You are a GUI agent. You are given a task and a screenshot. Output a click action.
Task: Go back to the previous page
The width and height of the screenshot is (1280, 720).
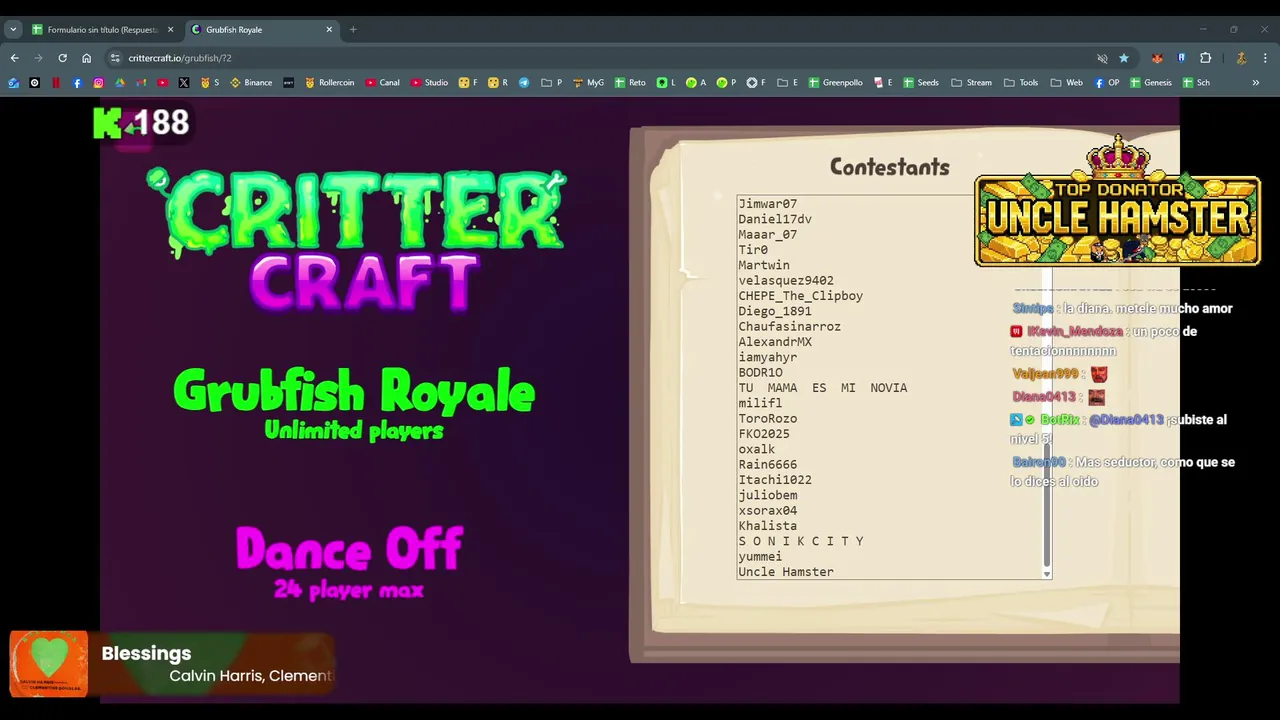click(14, 58)
